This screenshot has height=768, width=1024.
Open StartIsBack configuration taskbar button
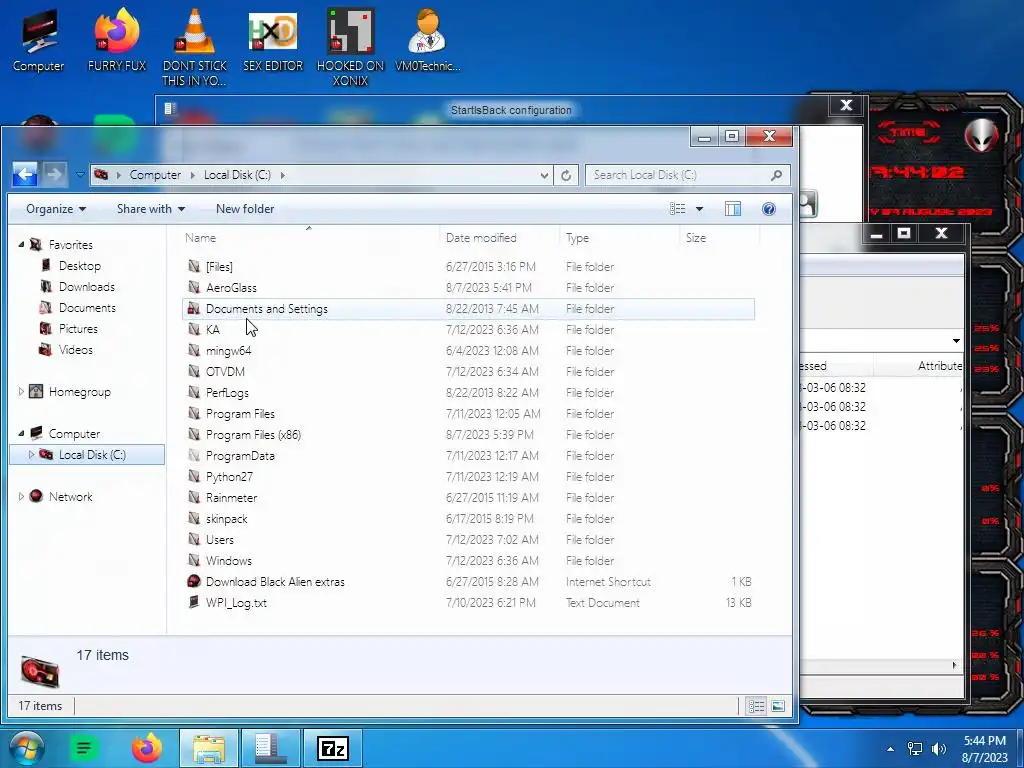pyautogui.click(x=270, y=748)
